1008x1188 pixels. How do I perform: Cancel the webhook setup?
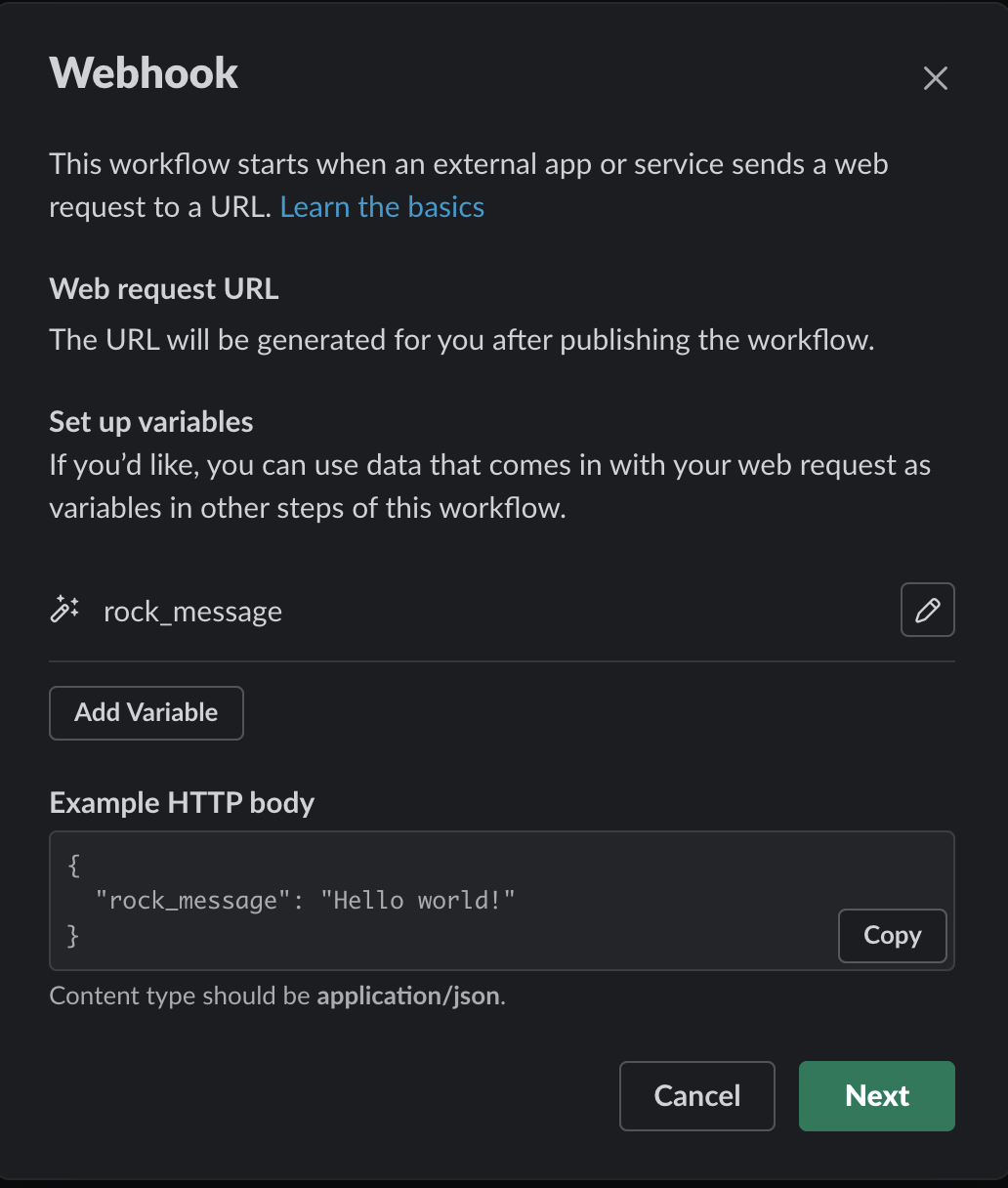[x=697, y=1096]
